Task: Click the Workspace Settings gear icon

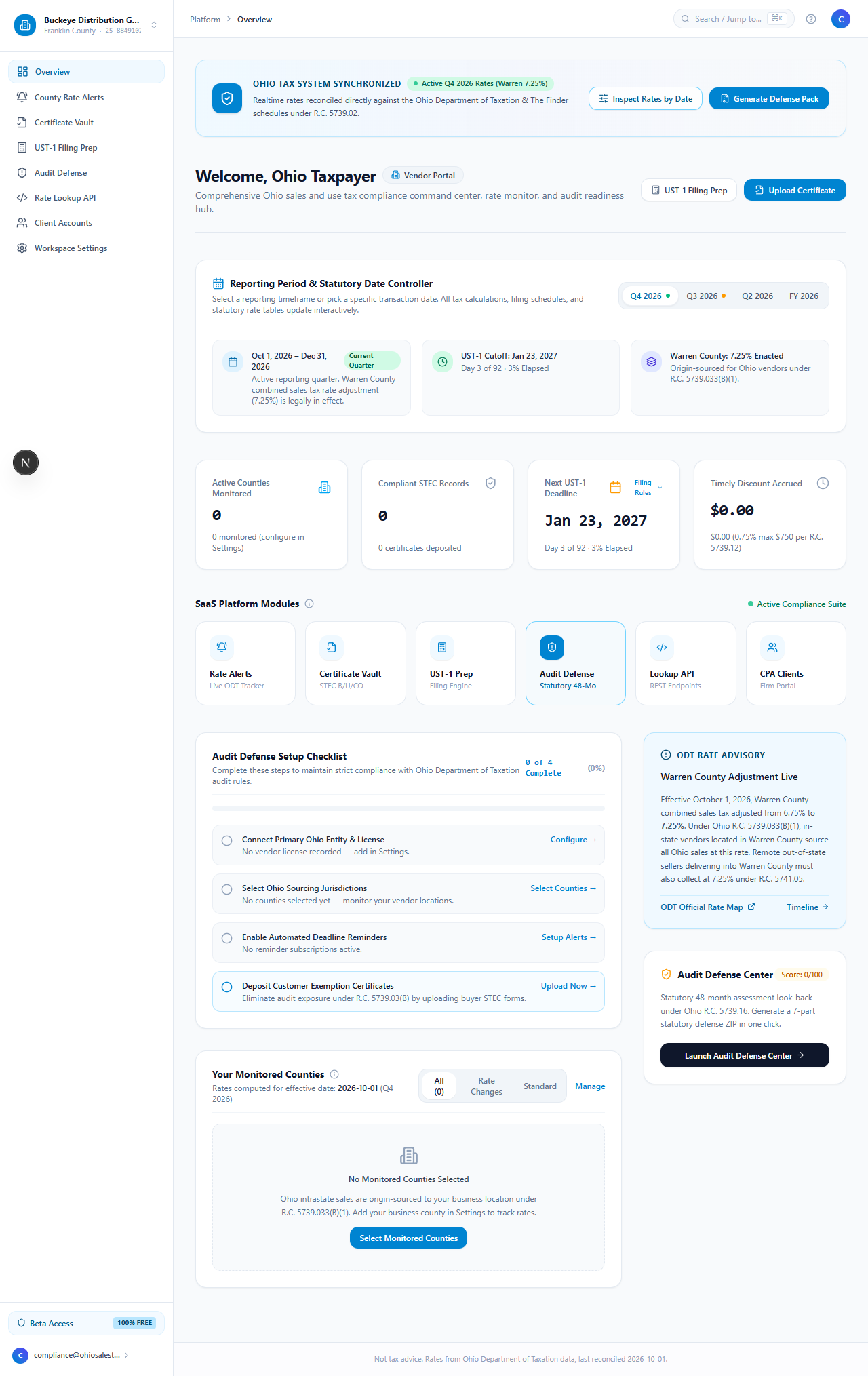Action: pyautogui.click(x=22, y=248)
